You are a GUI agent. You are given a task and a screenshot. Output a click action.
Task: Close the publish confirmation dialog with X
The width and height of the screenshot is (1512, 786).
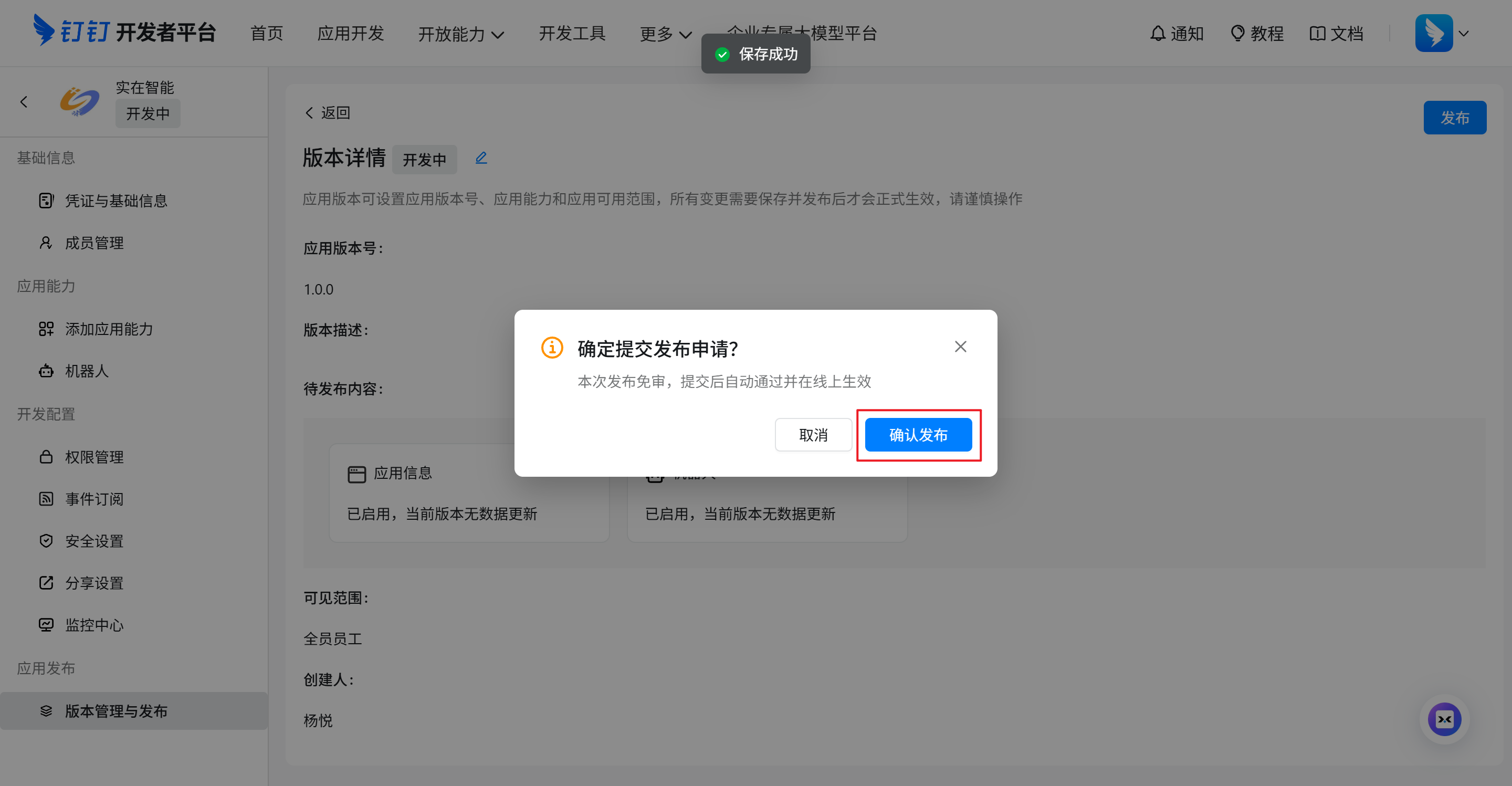pos(960,347)
